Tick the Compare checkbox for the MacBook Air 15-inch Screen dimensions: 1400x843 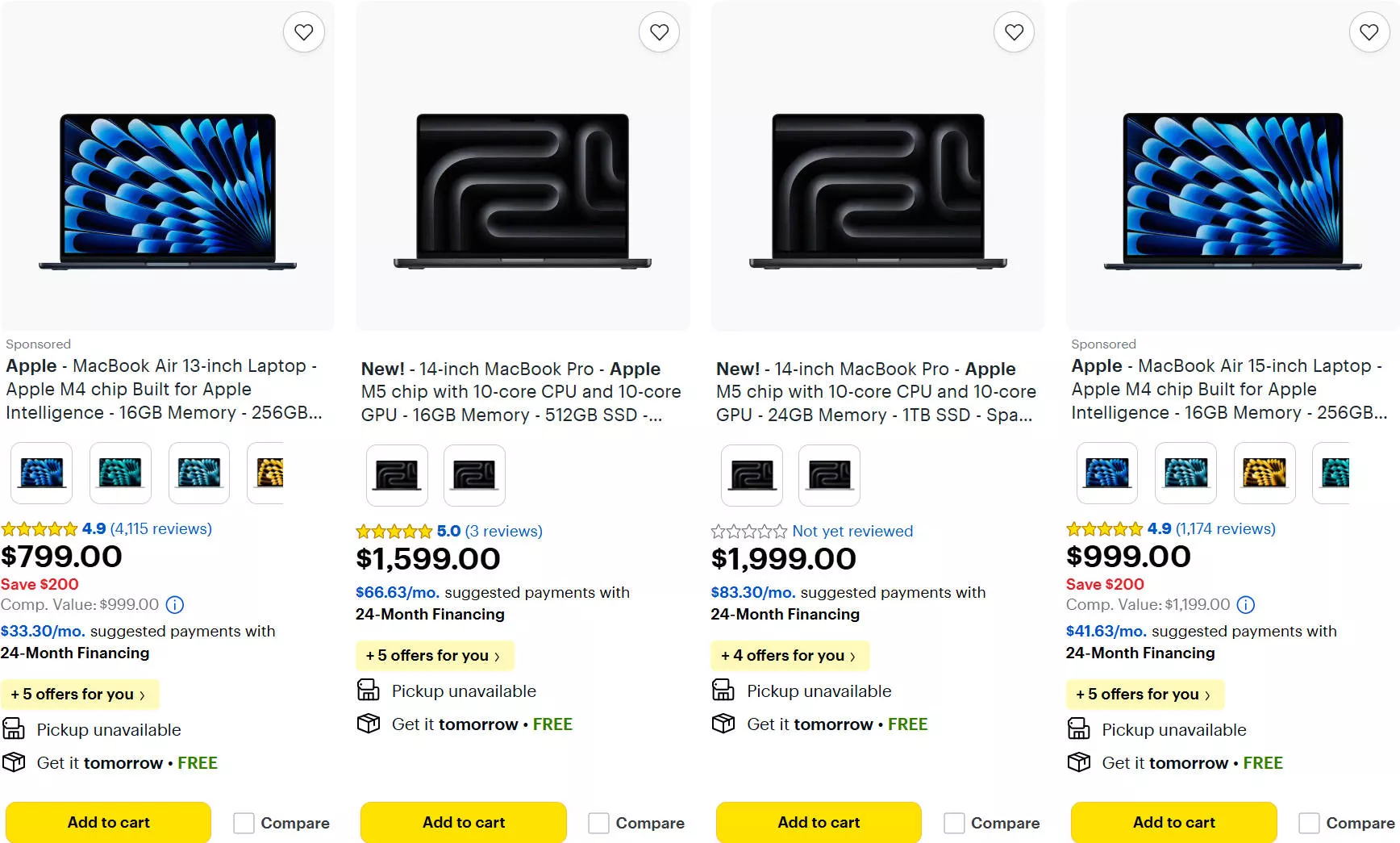(1309, 822)
